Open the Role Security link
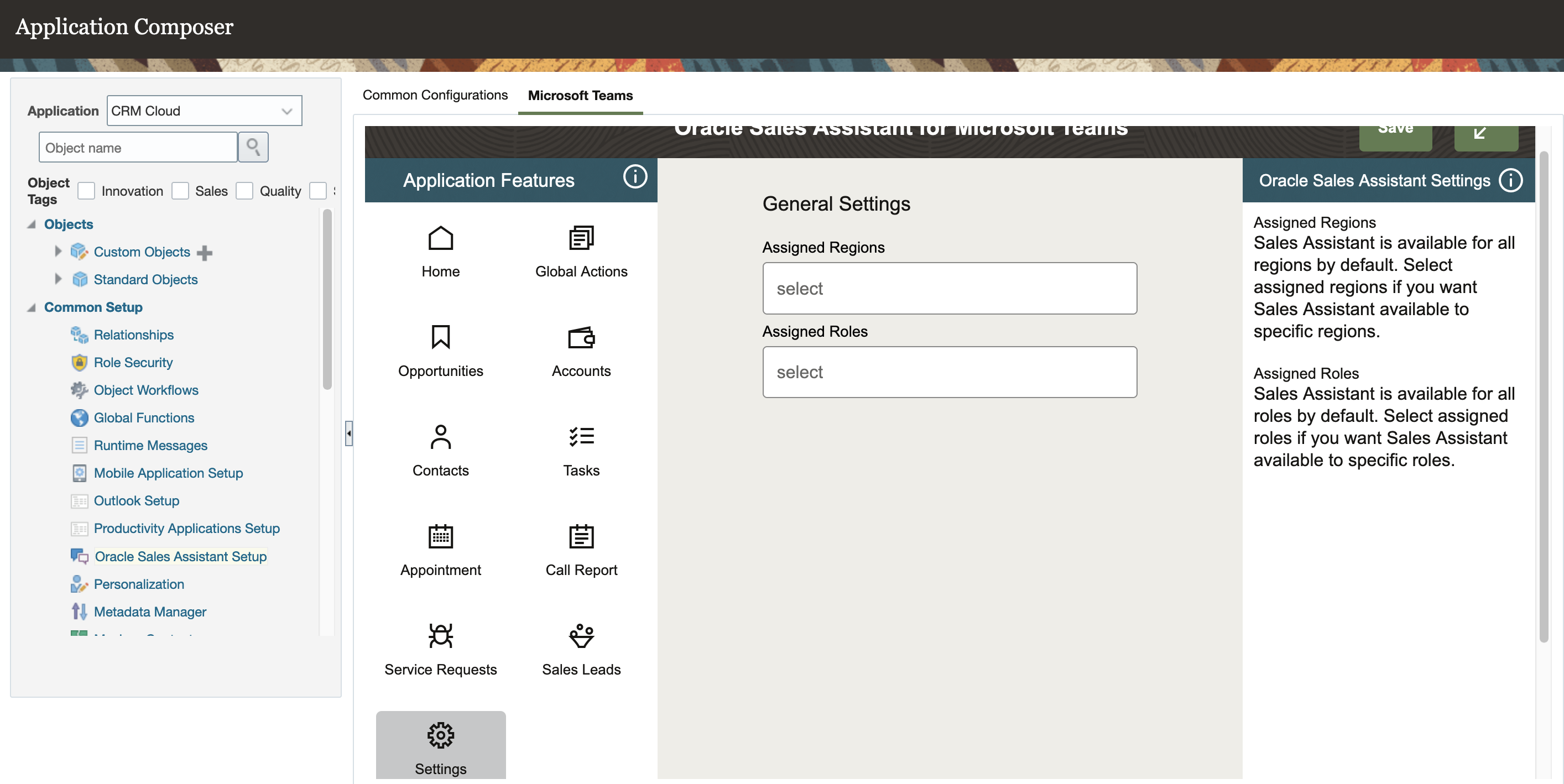1564x784 pixels. 134,362
